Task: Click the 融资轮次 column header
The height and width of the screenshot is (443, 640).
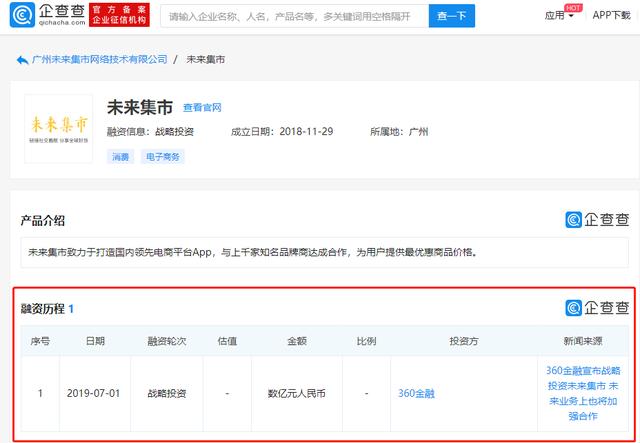Action: point(167,341)
